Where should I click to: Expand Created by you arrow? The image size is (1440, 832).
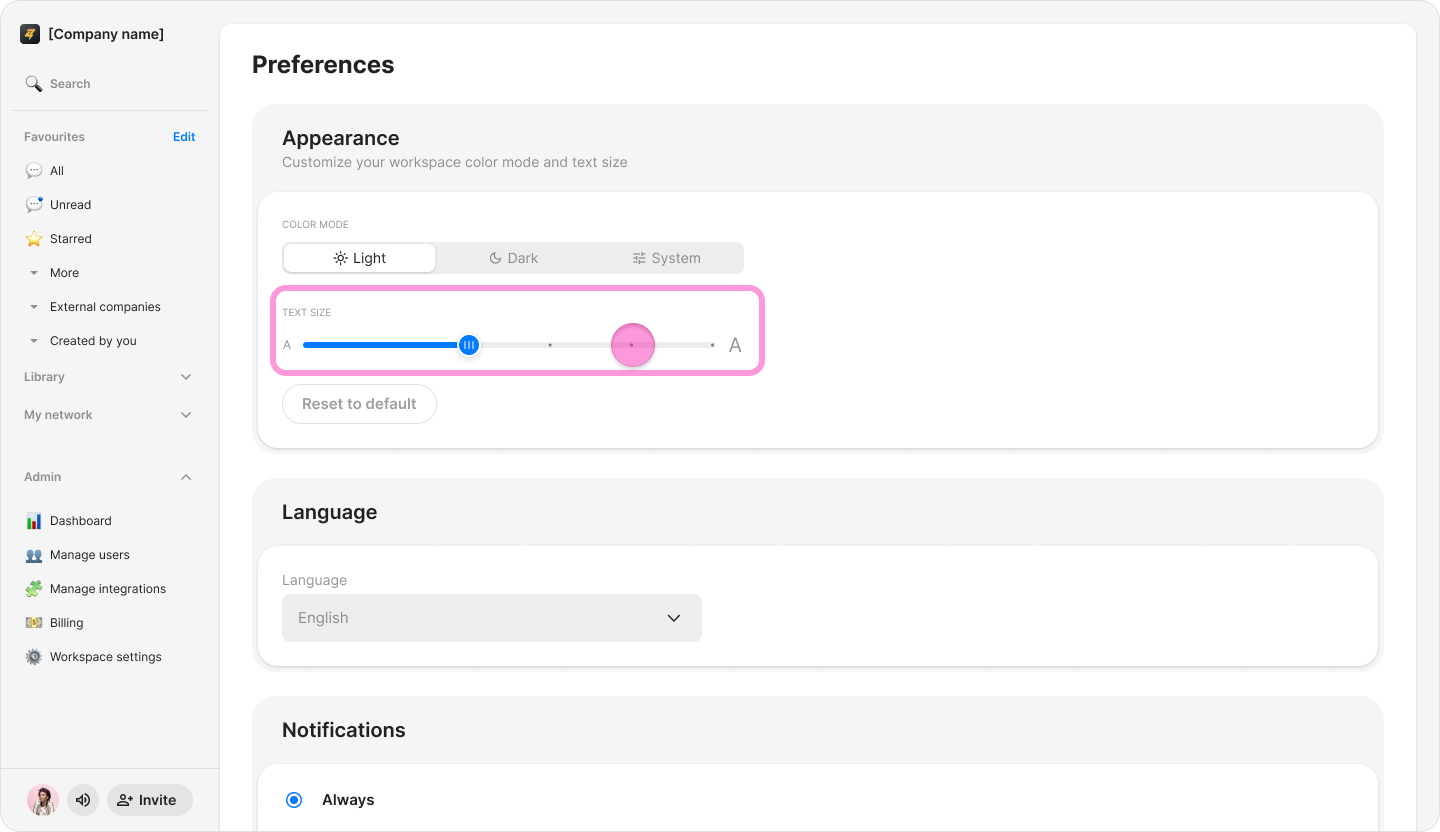(34, 341)
